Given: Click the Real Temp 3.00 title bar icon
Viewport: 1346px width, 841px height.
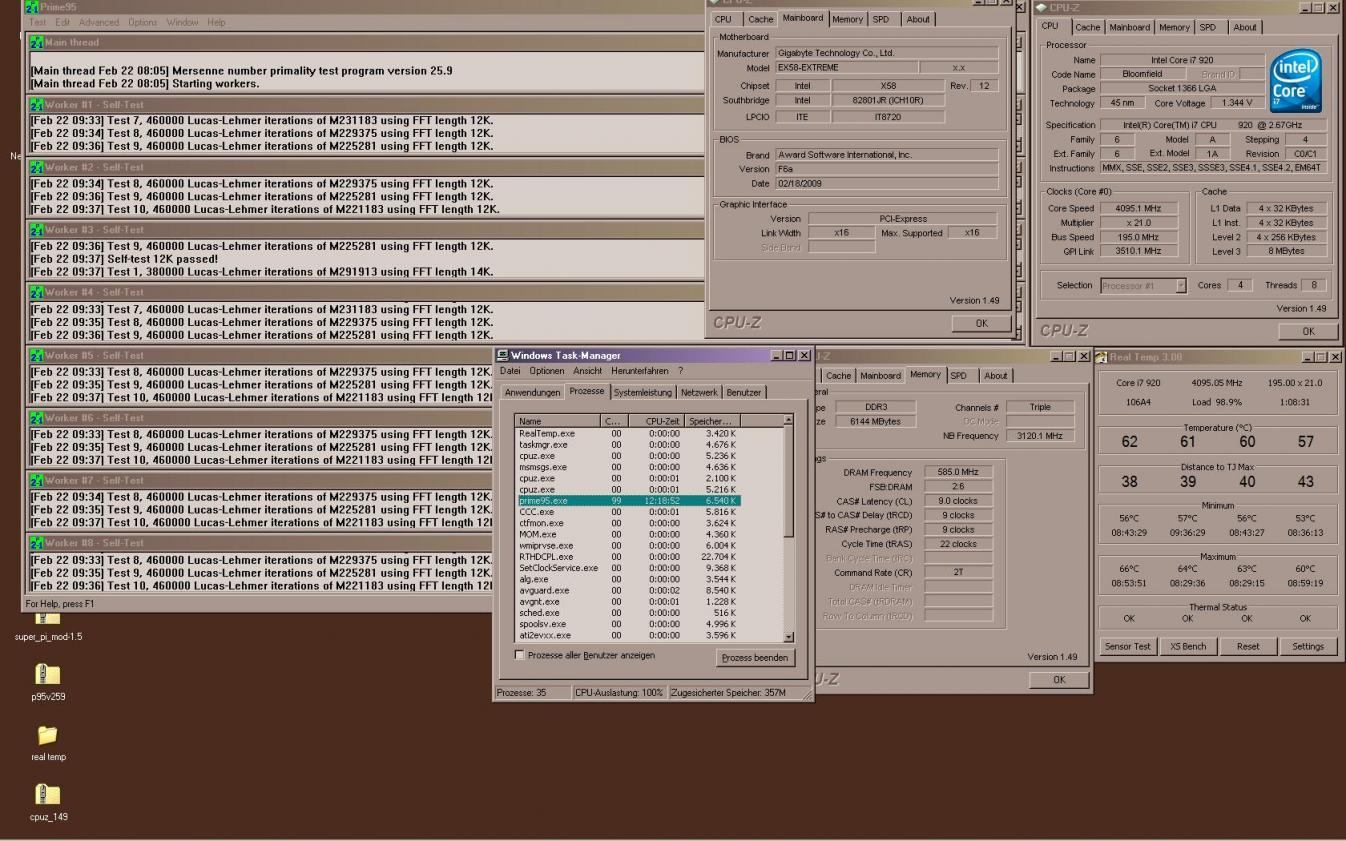Looking at the screenshot, I should pyautogui.click(x=1102, y=356).
